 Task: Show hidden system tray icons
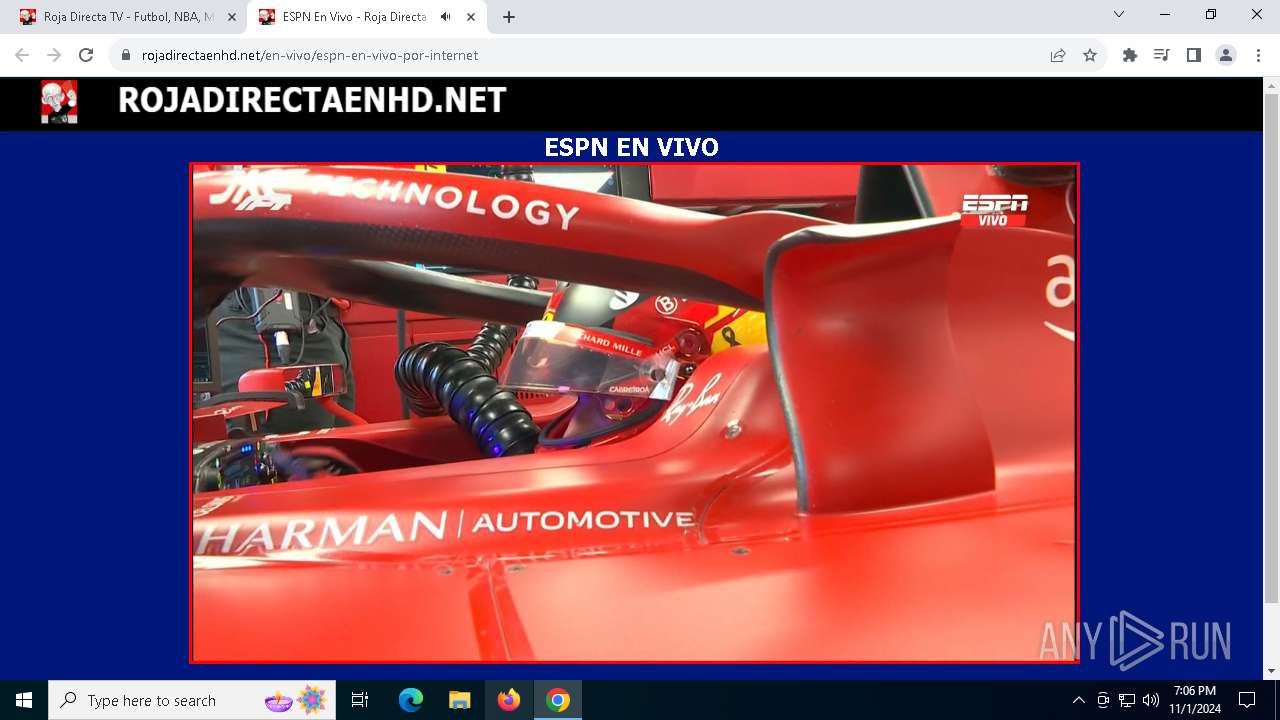coord(1078,700)
